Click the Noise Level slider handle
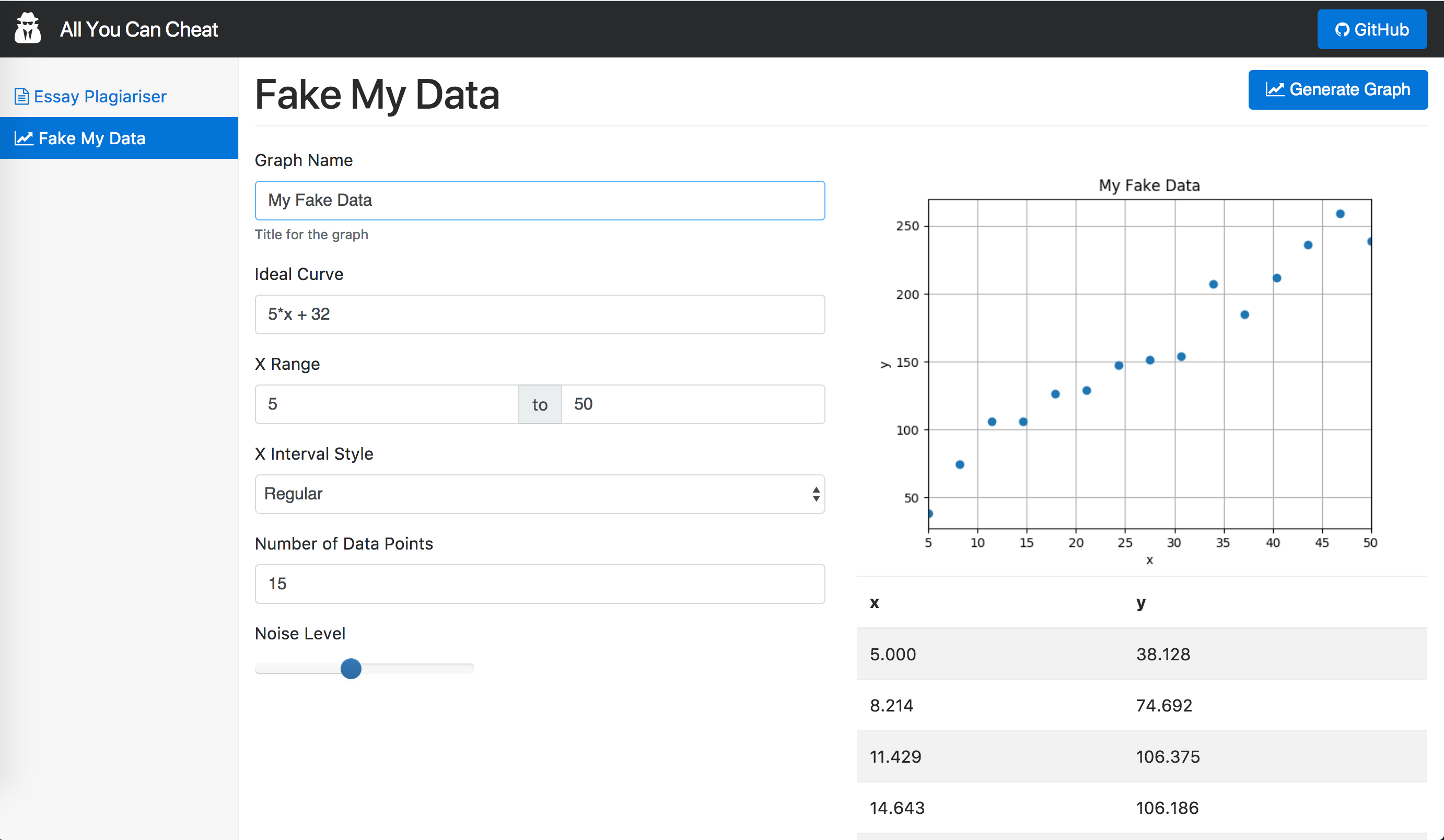Image resolution: width=1444 pixels, height=840 pixels. pyautogui.click(x=351, y=668)
